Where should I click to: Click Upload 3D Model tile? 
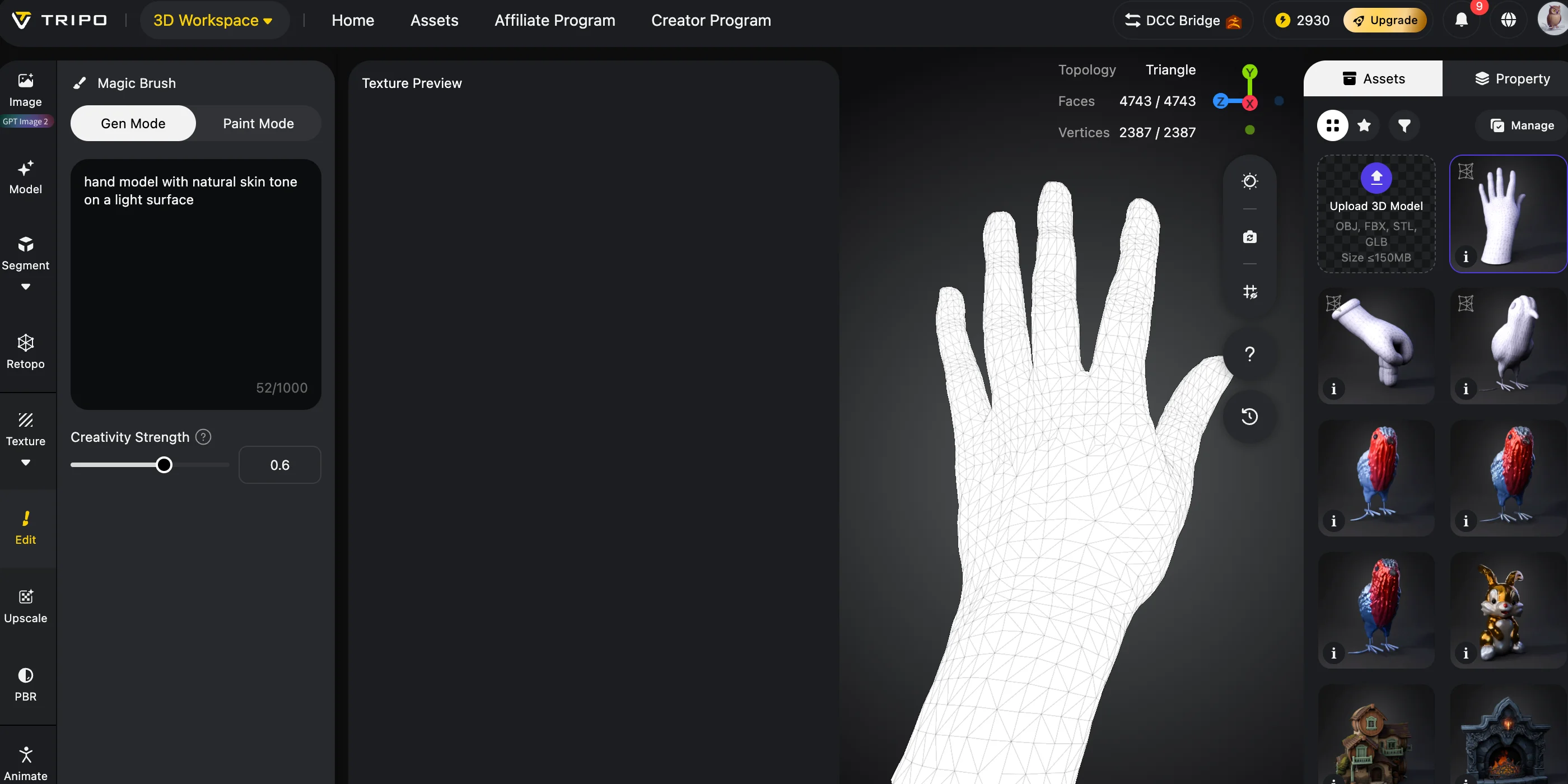pos(1376,214)
